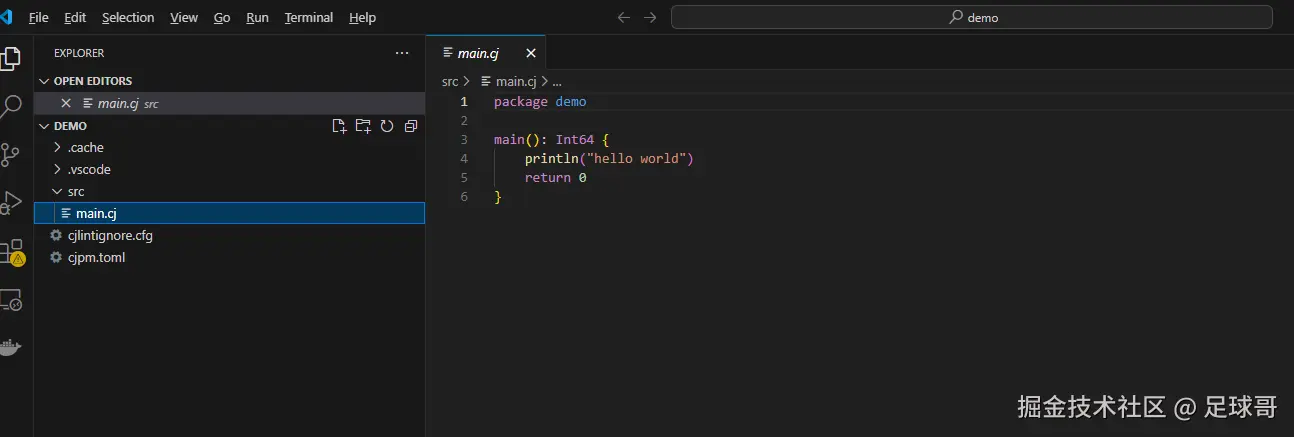Select main.cj src entry under Open Editors
This screenshot has height=437, width=1294.
(x=229, y=103)
